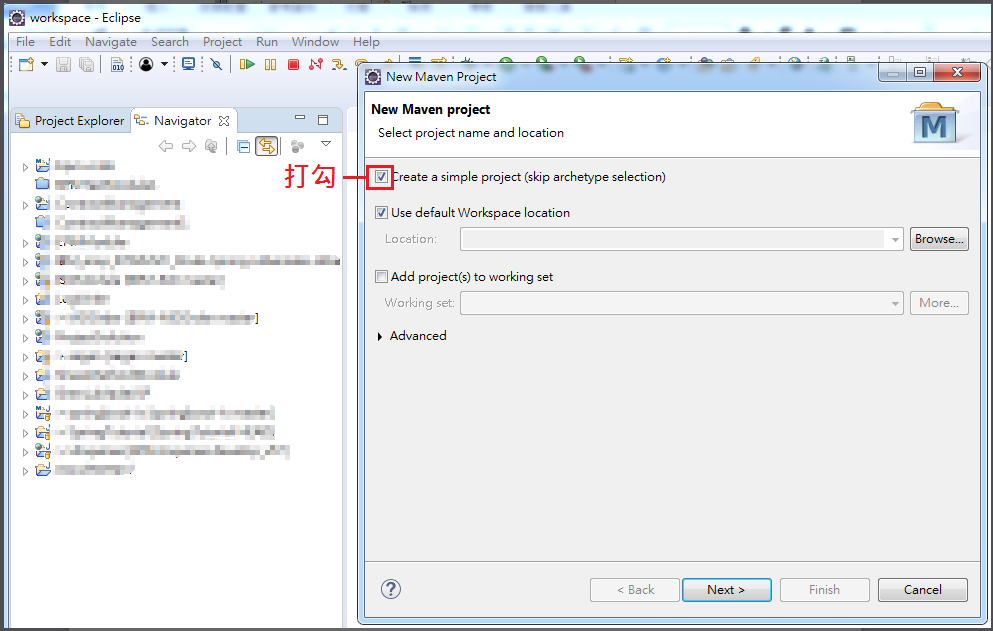Click the New Maven Project dialog title icon
Viewport: 993px width, 631px height.
[374, 77]
